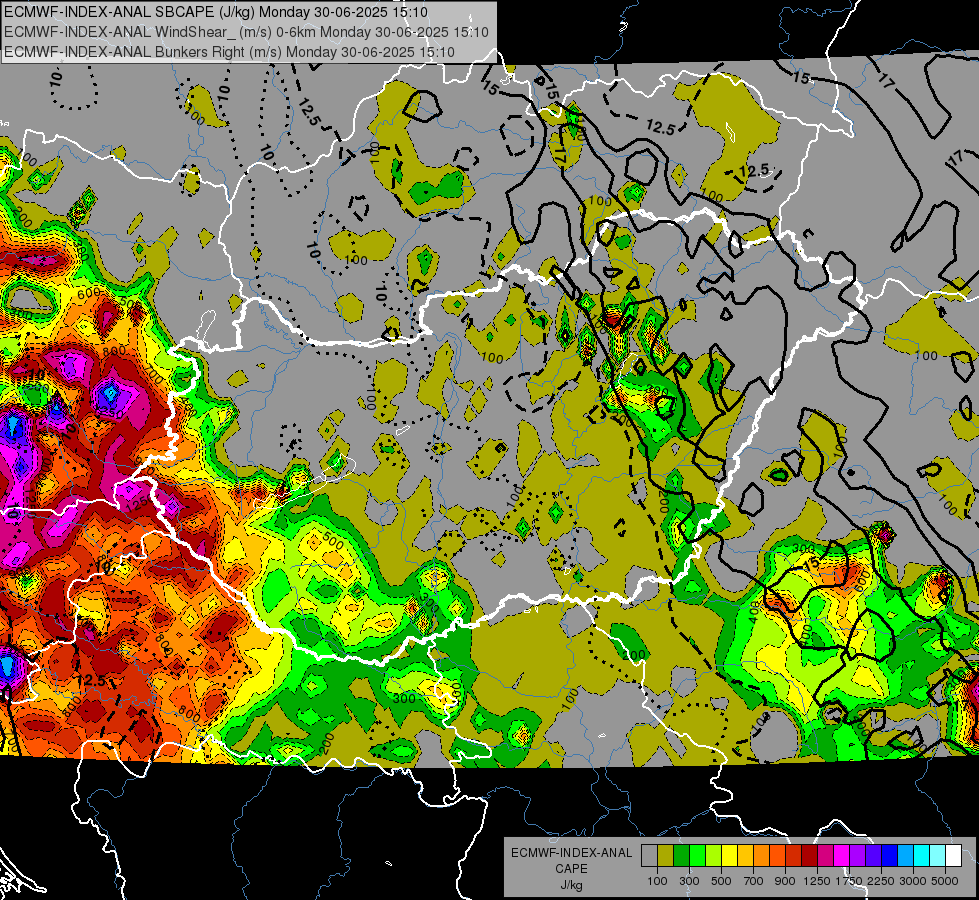Click the 300 value under the legend bar
The image size is (979, 900).
pos(689,881)
